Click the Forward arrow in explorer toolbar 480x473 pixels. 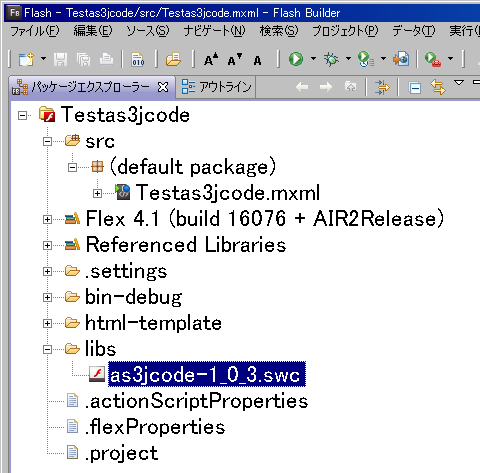[326, 88]
